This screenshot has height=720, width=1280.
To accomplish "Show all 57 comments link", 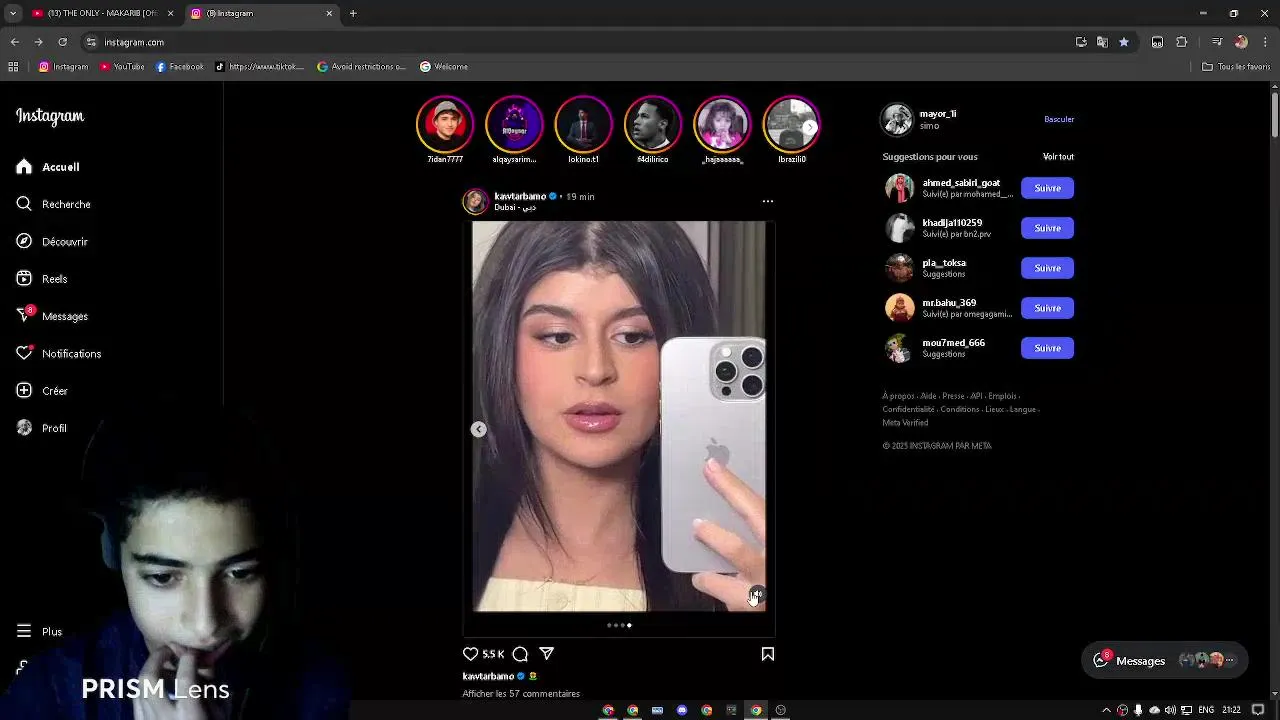I will 521,694.
